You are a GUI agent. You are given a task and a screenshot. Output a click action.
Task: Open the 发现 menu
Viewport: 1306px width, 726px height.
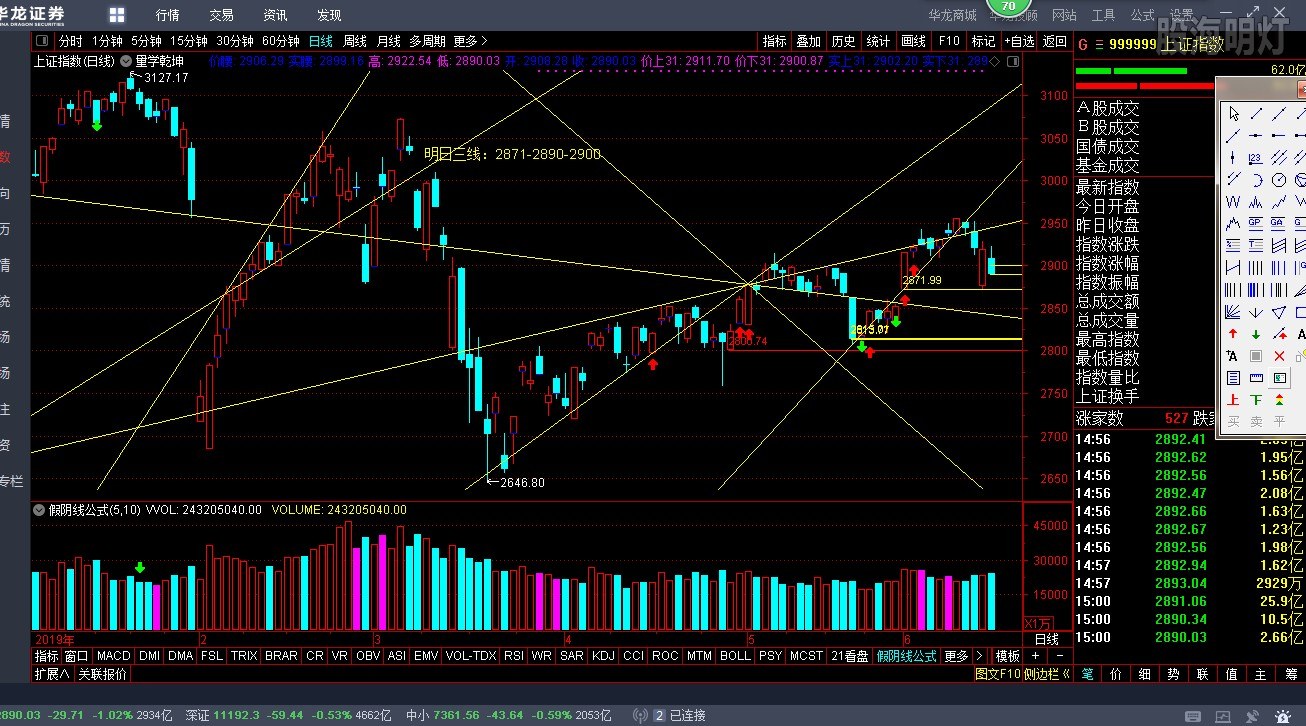coord(329,15)
